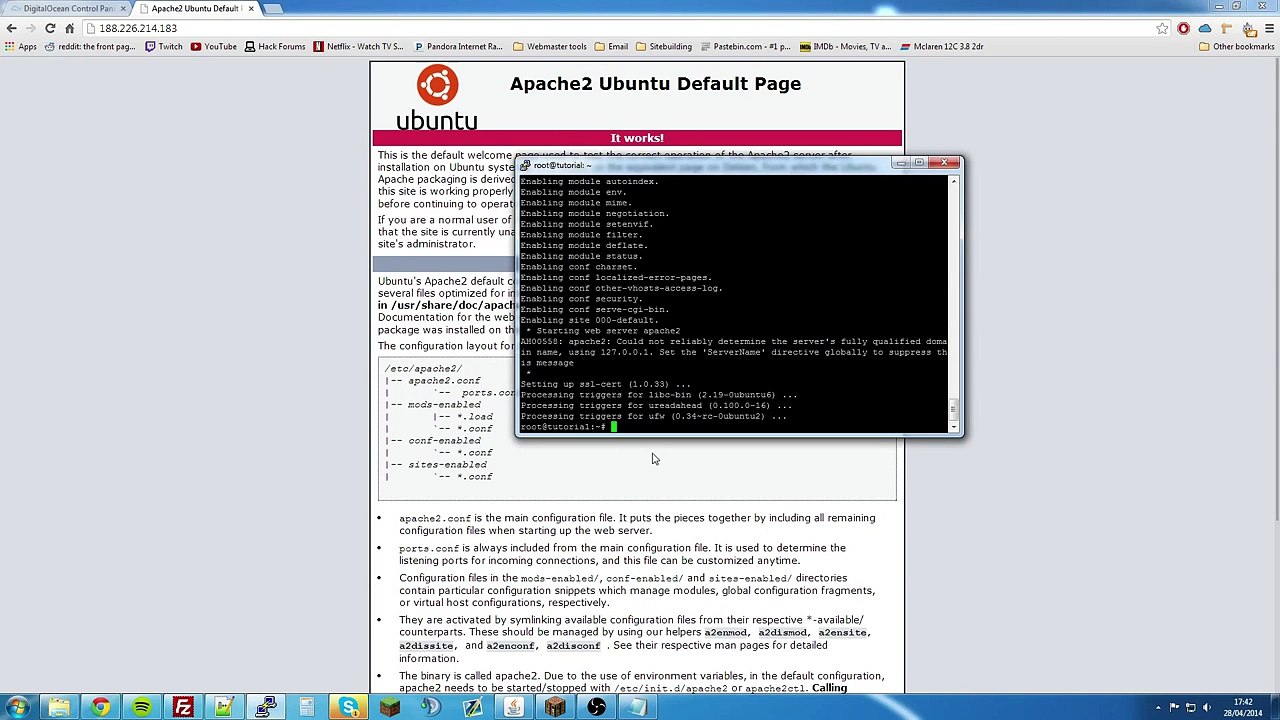
Task: Open the Chrome hamburger menu
Action: 1268,28
